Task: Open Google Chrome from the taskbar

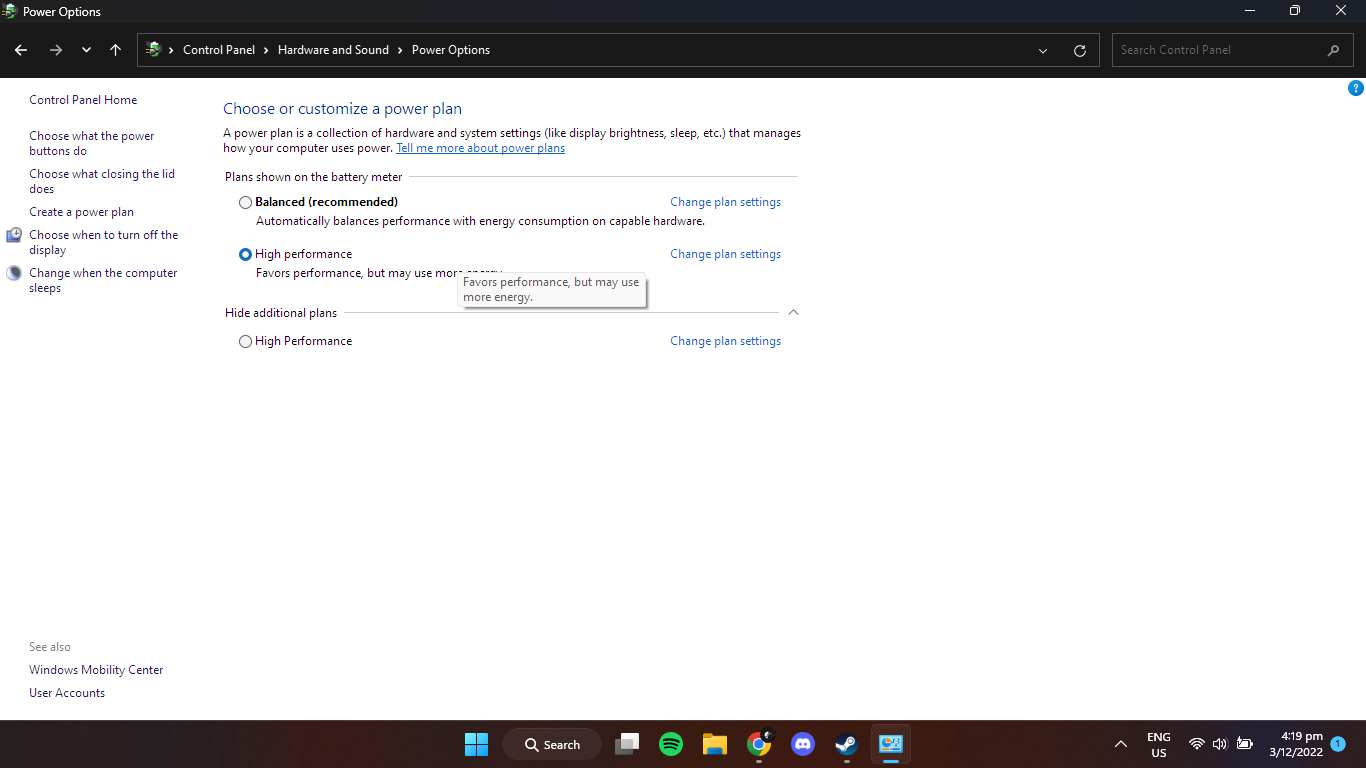Action: tap(759, 744)
